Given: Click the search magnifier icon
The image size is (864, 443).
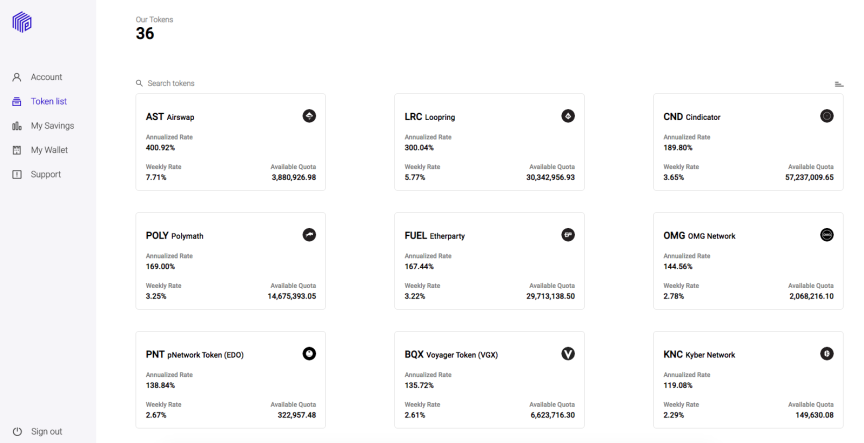Looking at the screenshot, I should (x=139, y=83).
